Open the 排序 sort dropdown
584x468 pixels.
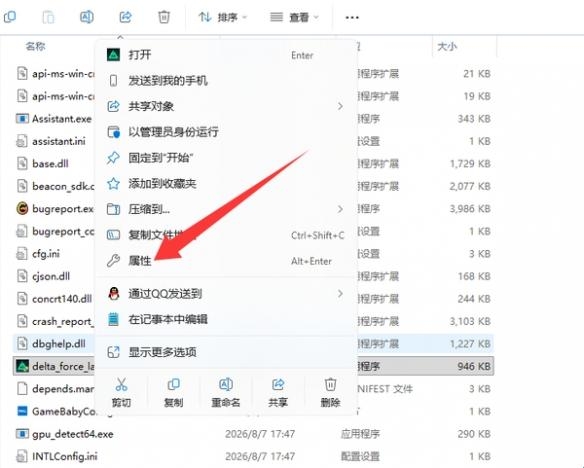tap(222, 17)
